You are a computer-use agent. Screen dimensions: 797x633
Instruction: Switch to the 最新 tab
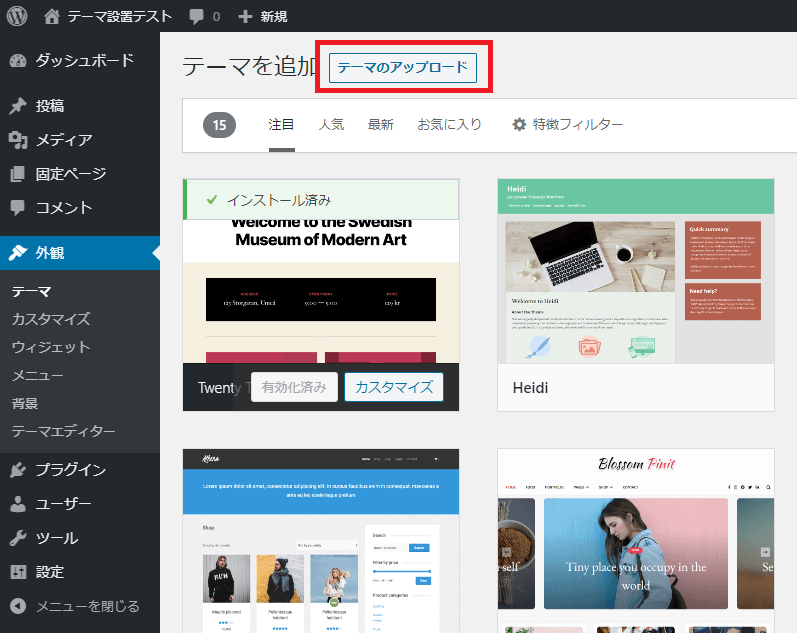[380, 125]
